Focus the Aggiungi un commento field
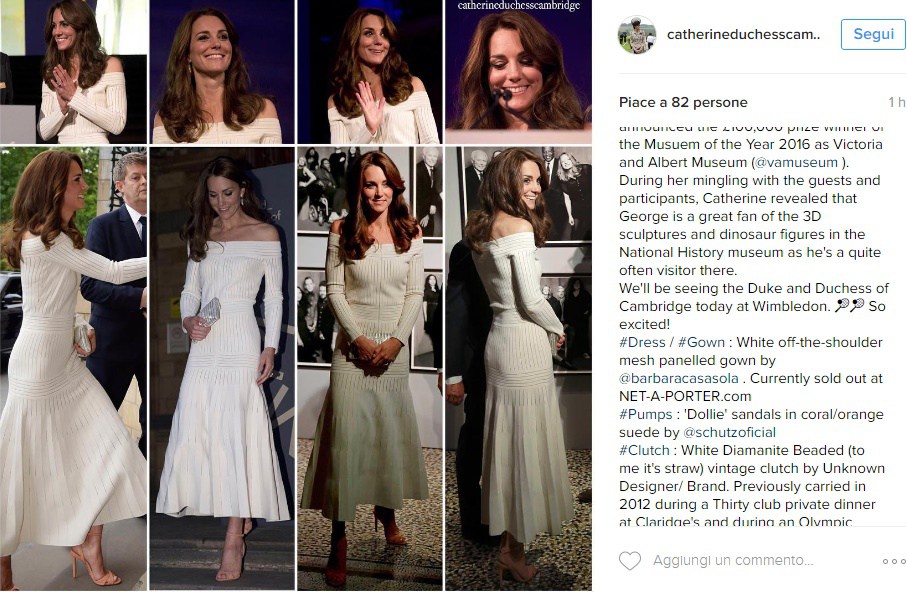This screenshot has height=592, width=907. click(x=733, y=561)
